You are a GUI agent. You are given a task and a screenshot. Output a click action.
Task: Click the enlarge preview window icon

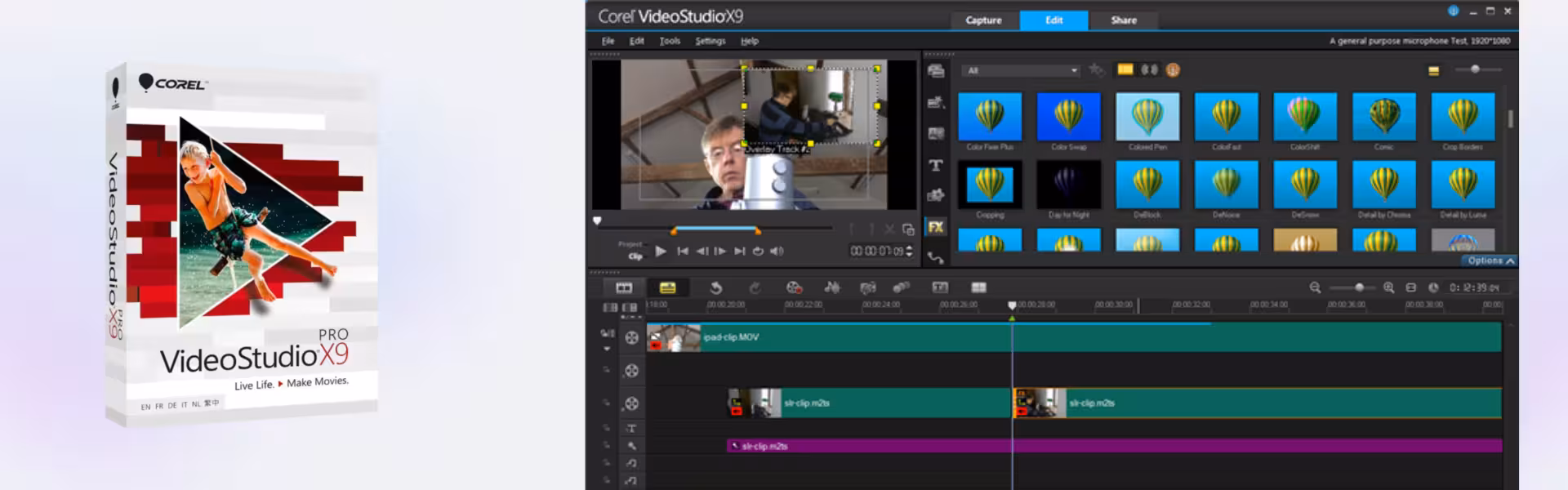pyautogui.click(x=908, y=230)
